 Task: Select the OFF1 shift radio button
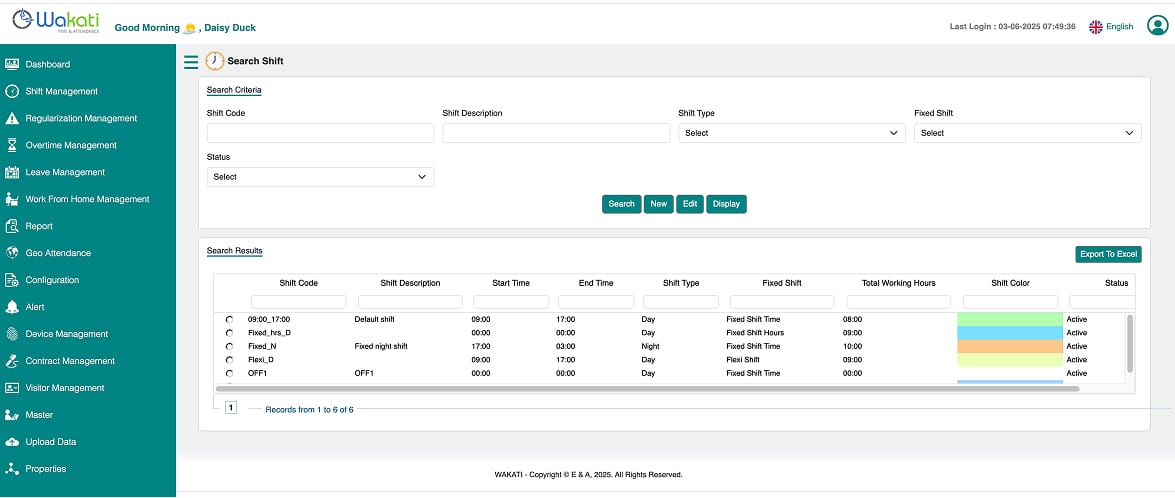(229, 374)
